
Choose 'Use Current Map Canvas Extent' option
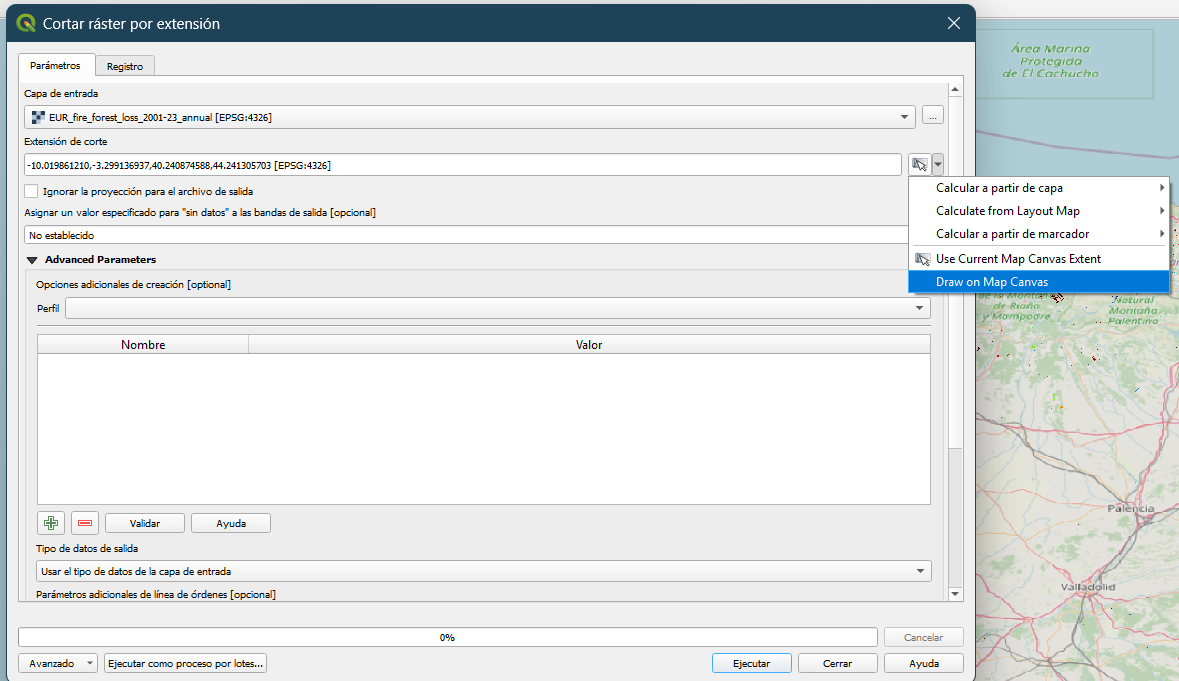point(1017,259)
